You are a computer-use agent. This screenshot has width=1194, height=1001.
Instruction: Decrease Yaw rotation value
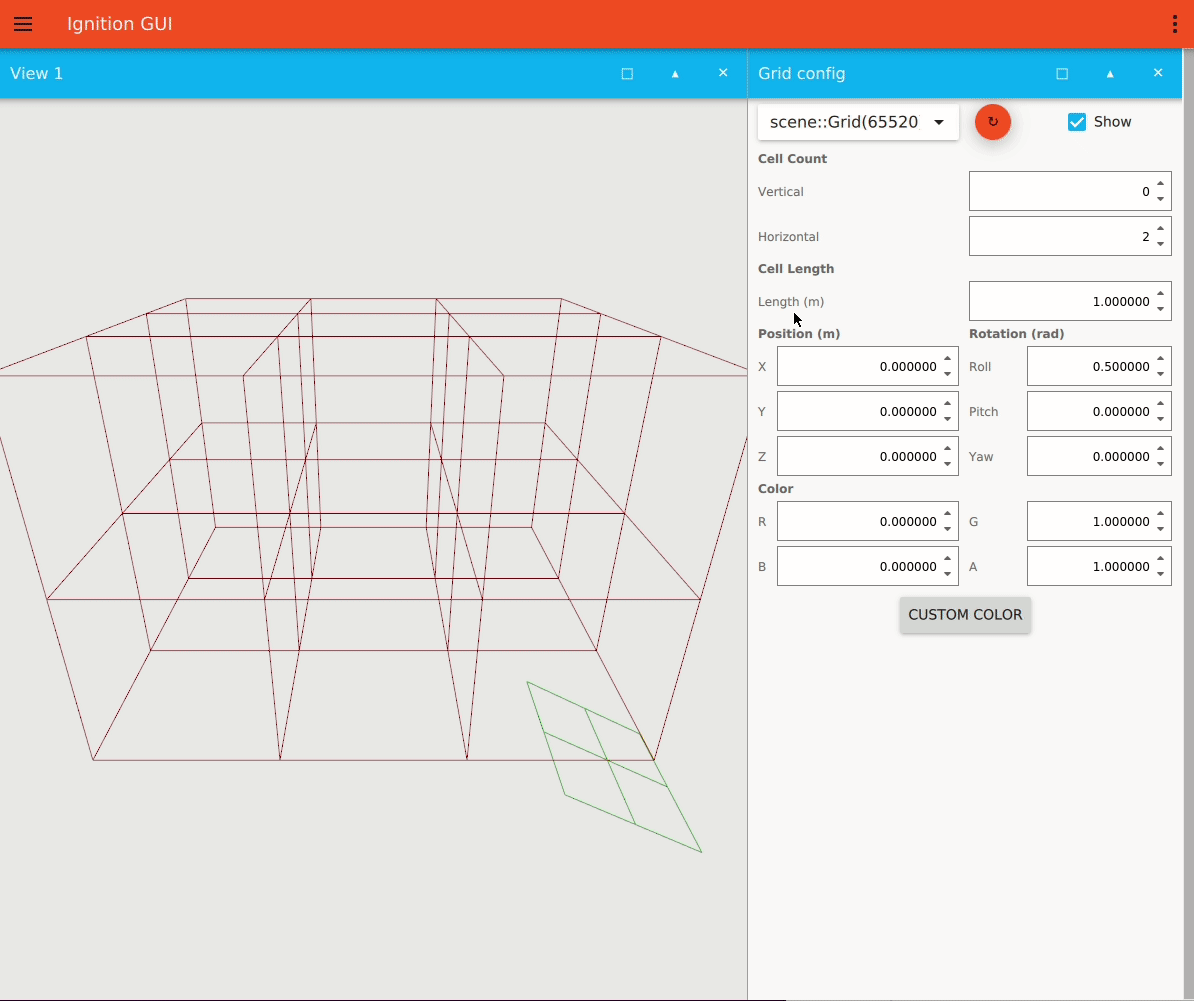(1160, 464)
